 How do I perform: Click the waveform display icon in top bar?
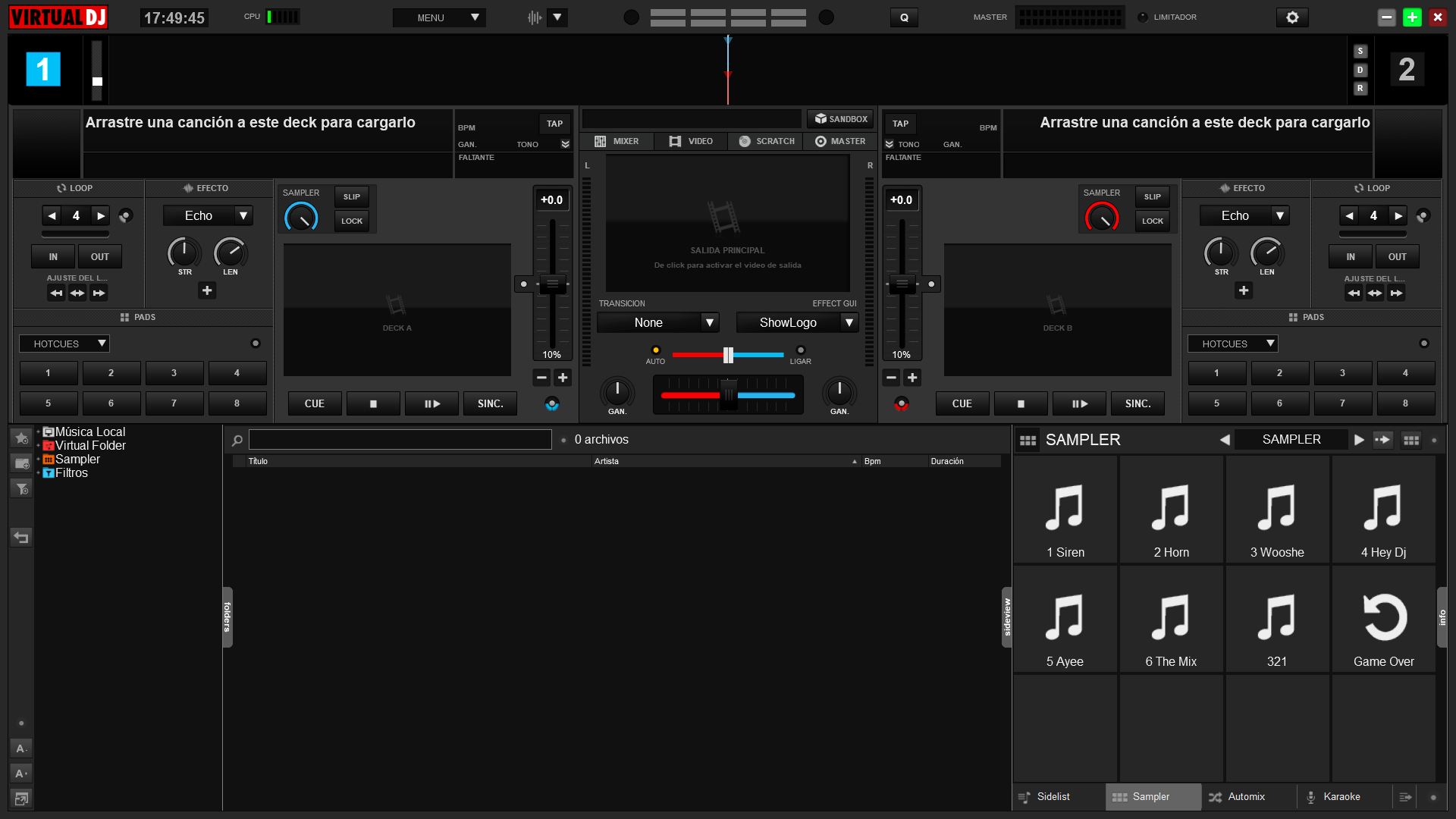pos(535,17)
